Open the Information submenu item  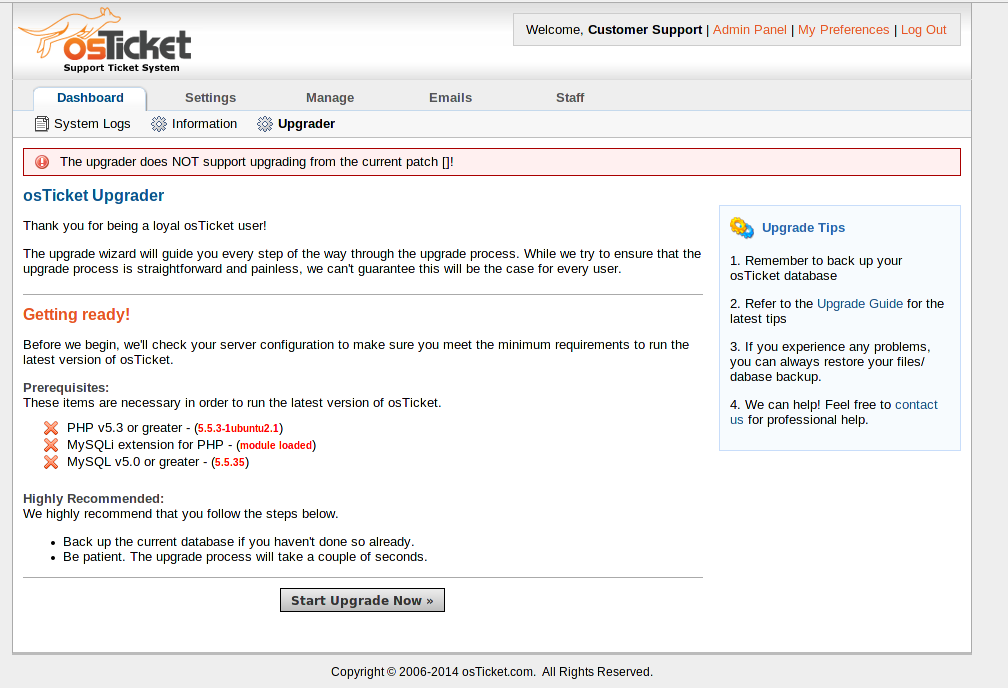204,123
